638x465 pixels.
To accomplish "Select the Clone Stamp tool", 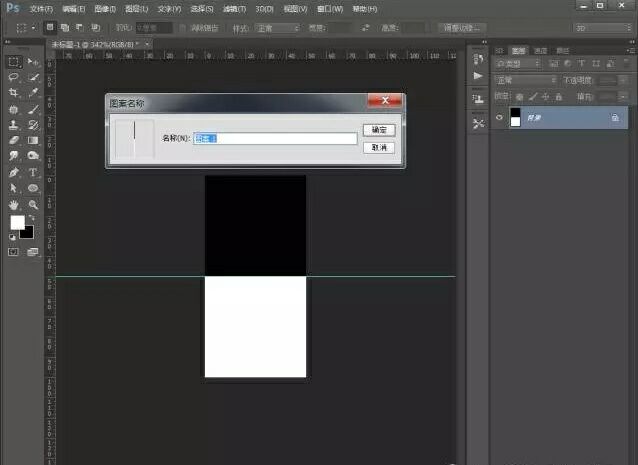I will click(14, 125).
